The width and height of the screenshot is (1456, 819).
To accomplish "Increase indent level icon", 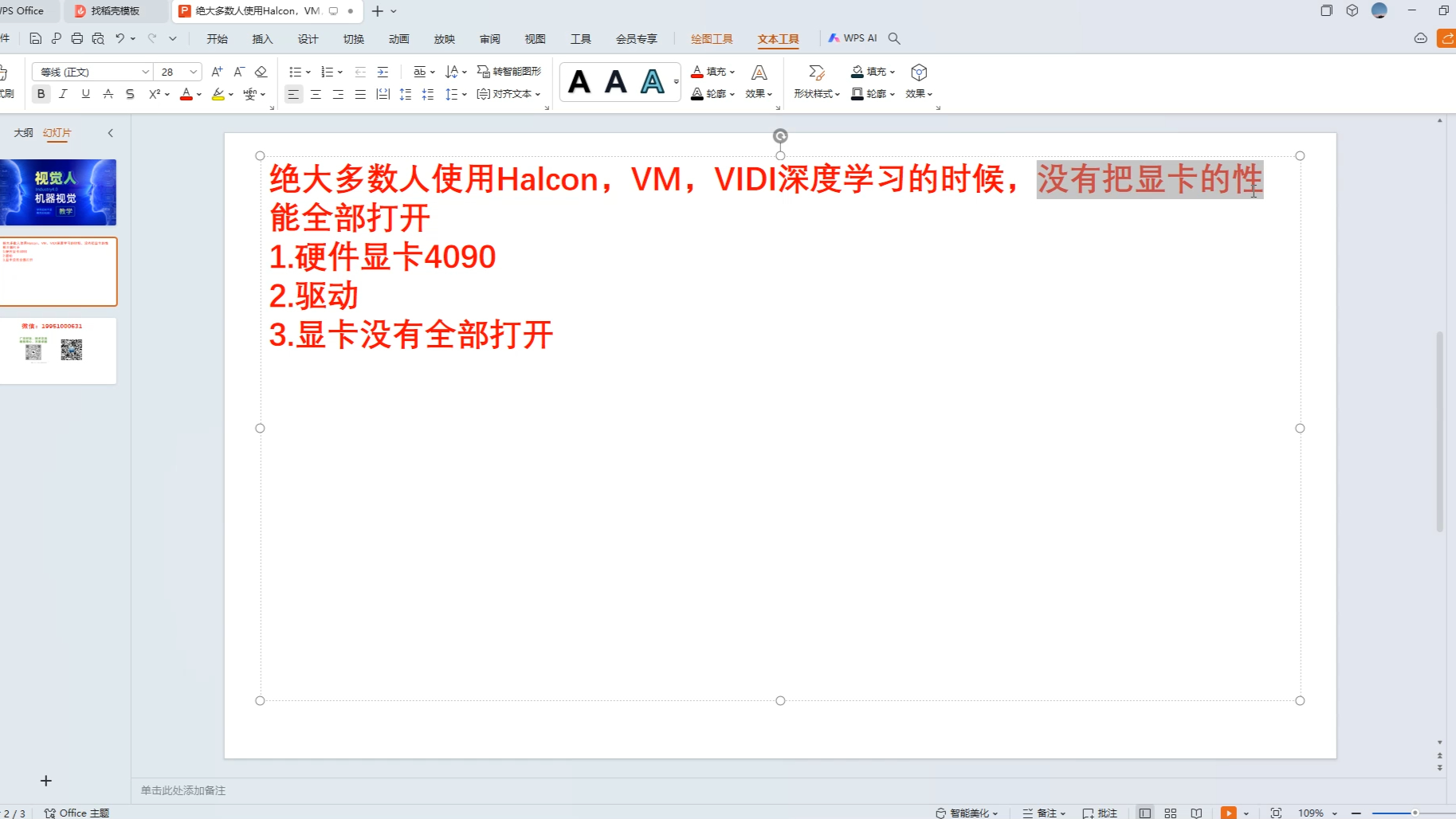I will 383,72.
